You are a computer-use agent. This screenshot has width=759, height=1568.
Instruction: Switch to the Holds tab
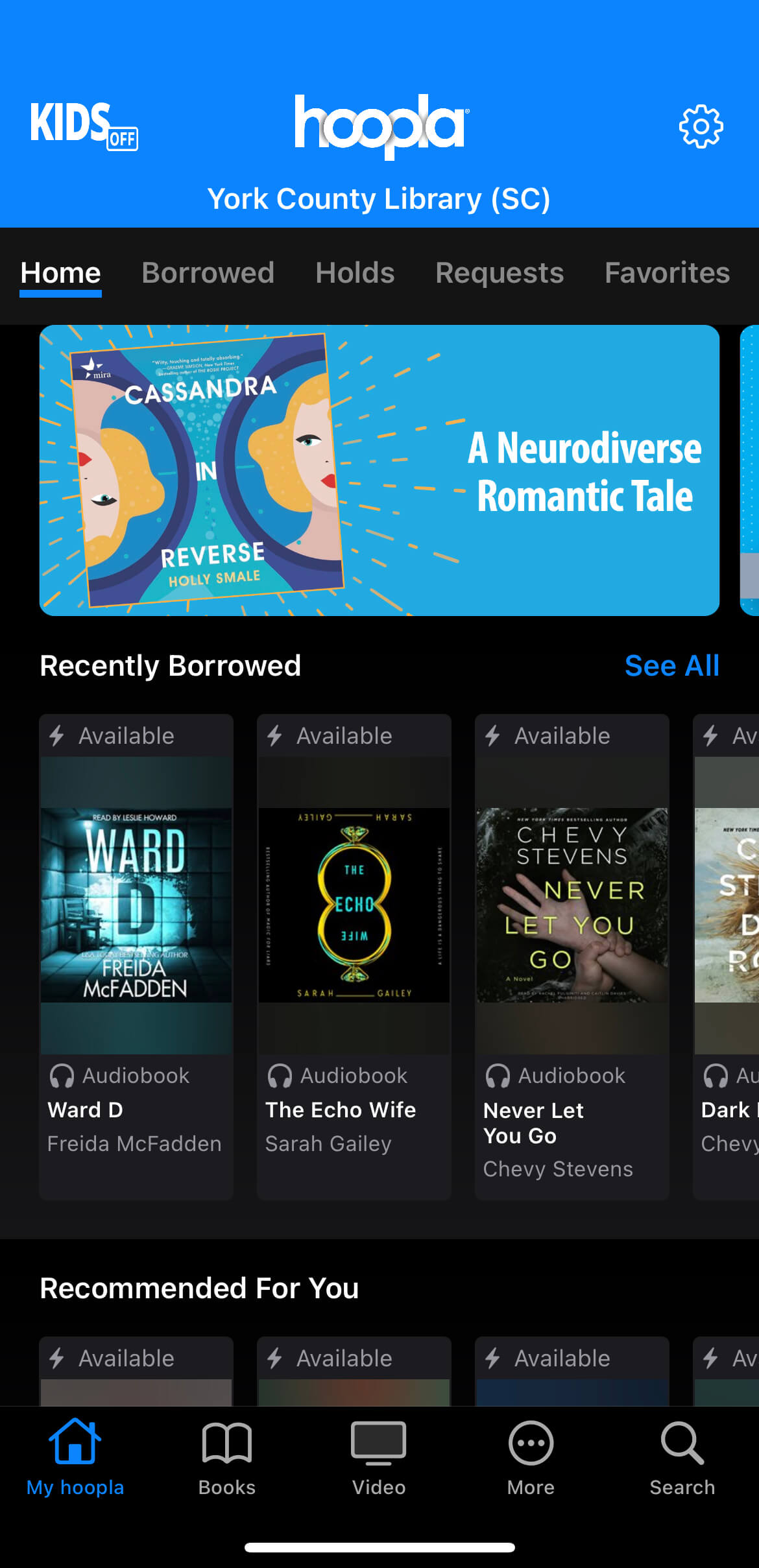[355, 273]
